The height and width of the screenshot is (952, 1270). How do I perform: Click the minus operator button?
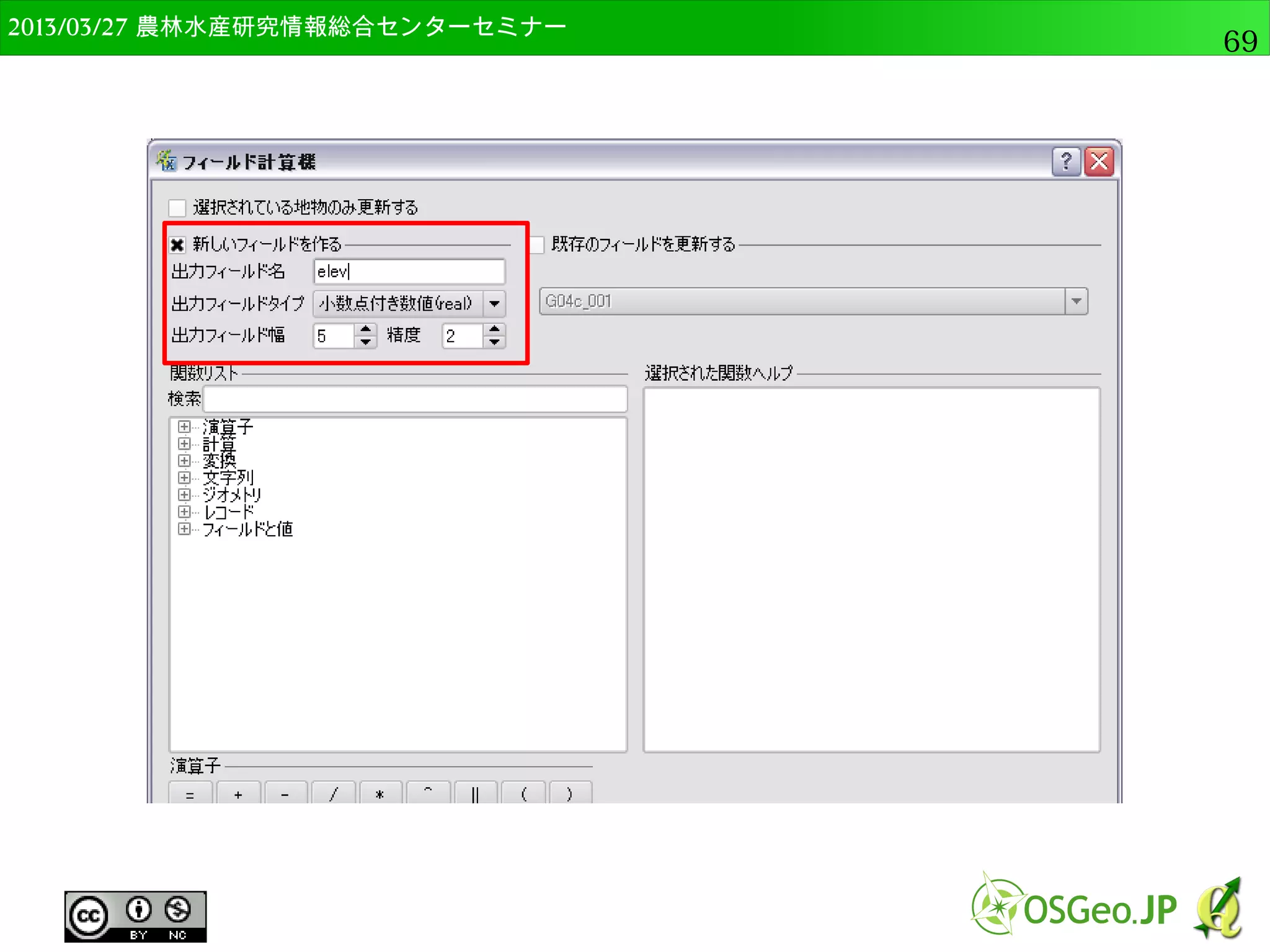tap(285, 793)
